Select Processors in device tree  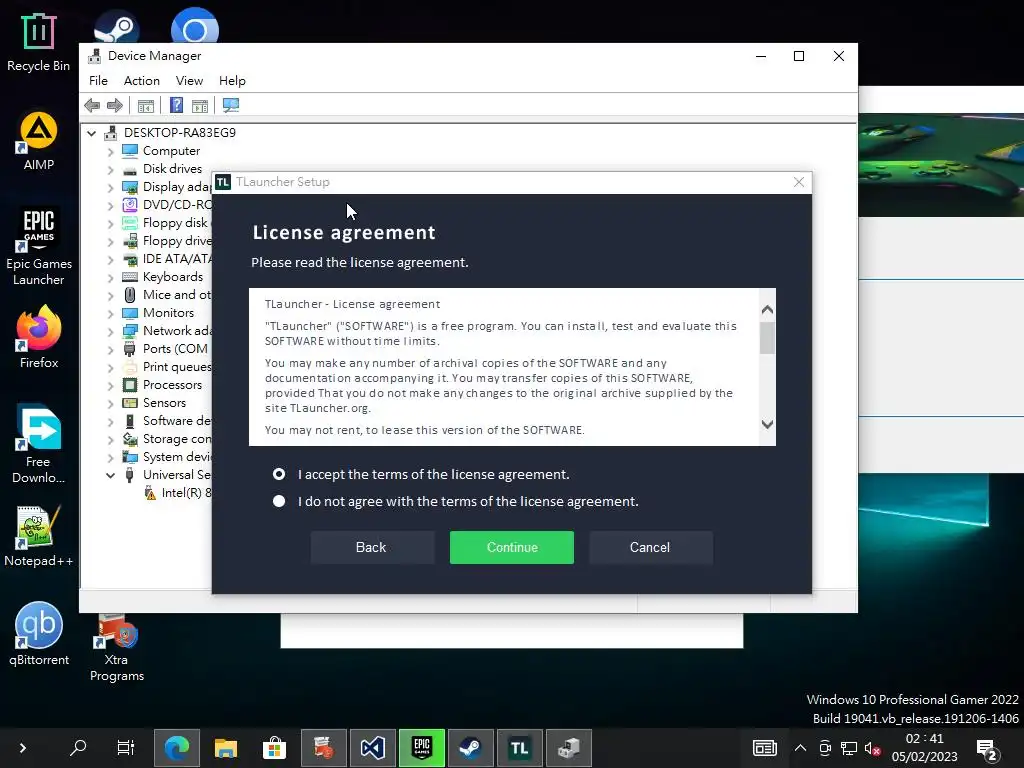(172, 385)
